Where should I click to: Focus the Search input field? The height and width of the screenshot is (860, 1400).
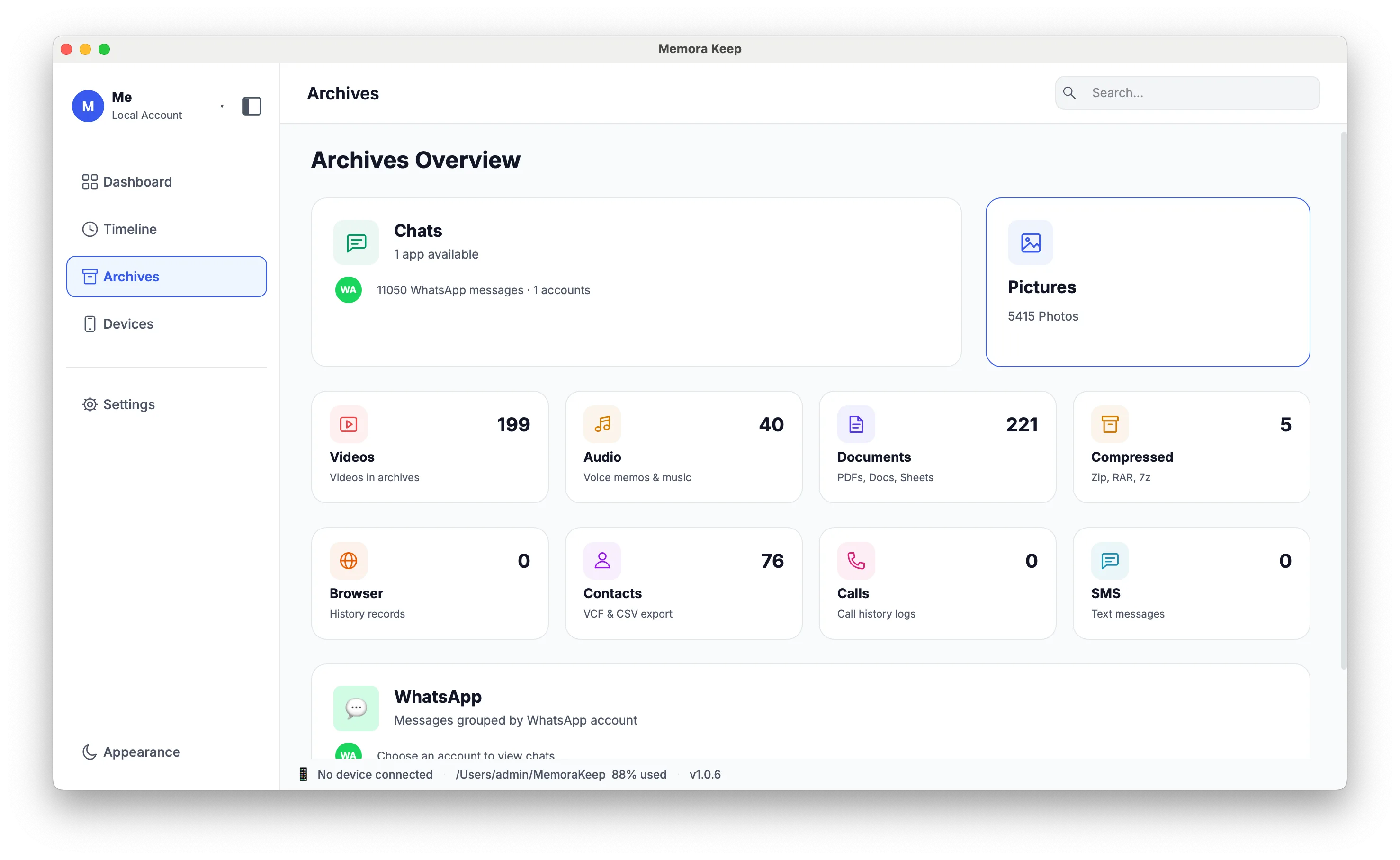(1187, 93)
